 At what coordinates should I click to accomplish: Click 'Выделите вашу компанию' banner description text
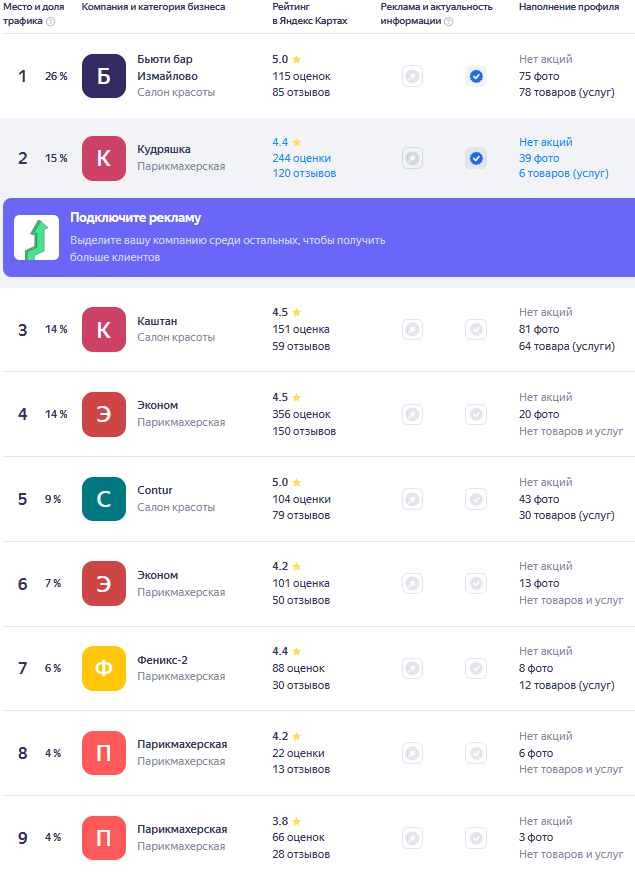[x=228, y=249]
